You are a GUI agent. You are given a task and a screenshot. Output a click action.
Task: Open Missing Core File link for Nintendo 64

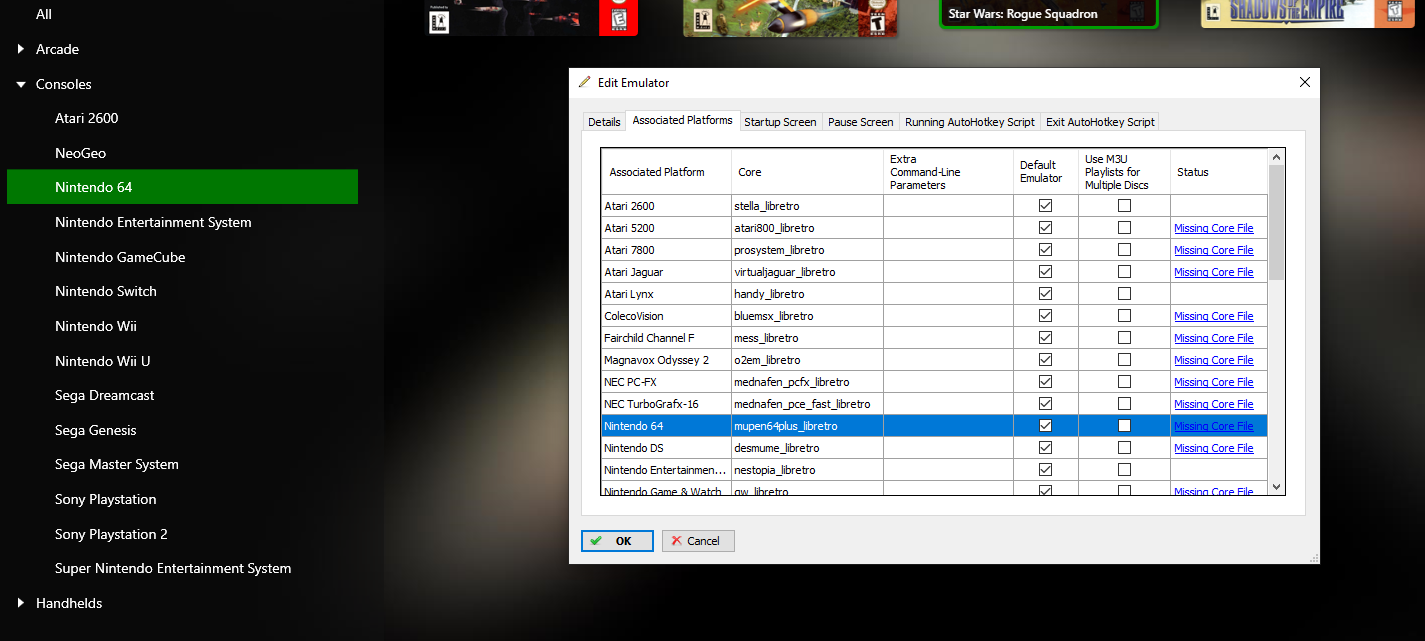point(1213,426)
